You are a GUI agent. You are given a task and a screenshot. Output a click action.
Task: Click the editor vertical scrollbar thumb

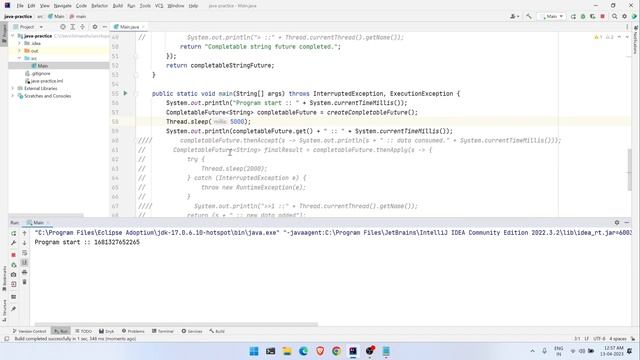[629, 169]
